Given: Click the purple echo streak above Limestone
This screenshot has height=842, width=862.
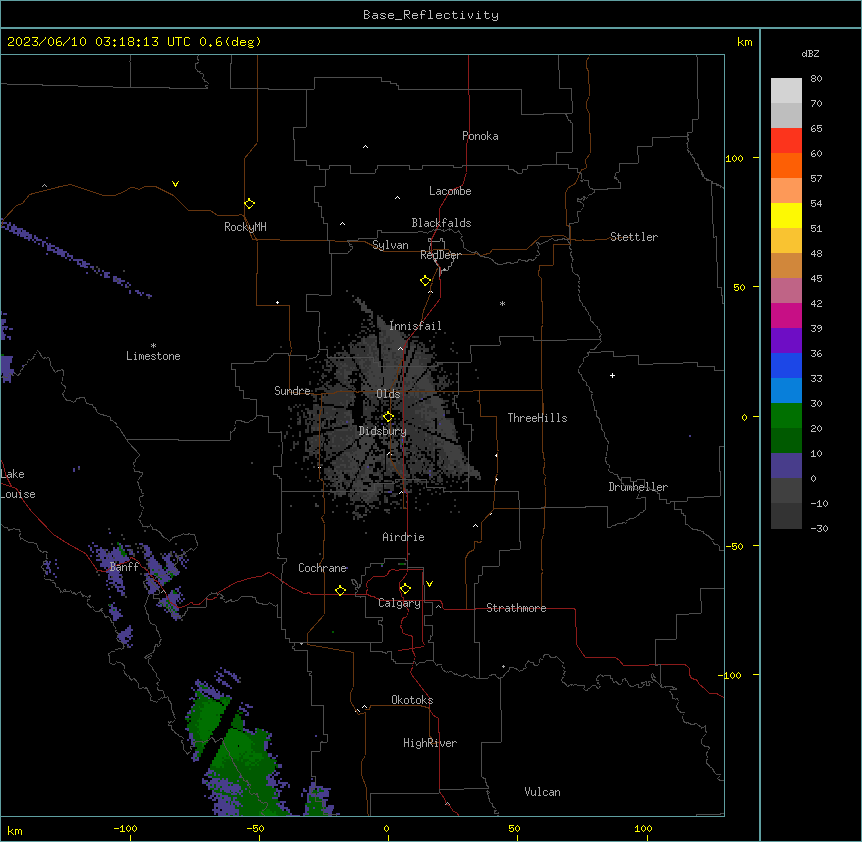Looking at the screenshot, I should coord(74,257).
